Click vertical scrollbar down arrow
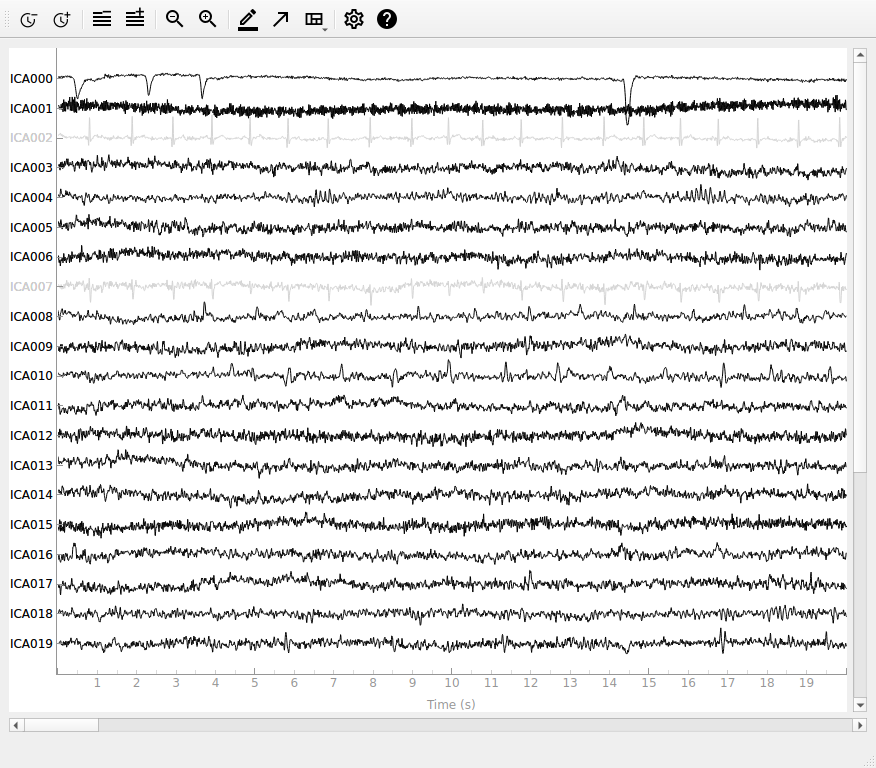 [x=860, y=705]
